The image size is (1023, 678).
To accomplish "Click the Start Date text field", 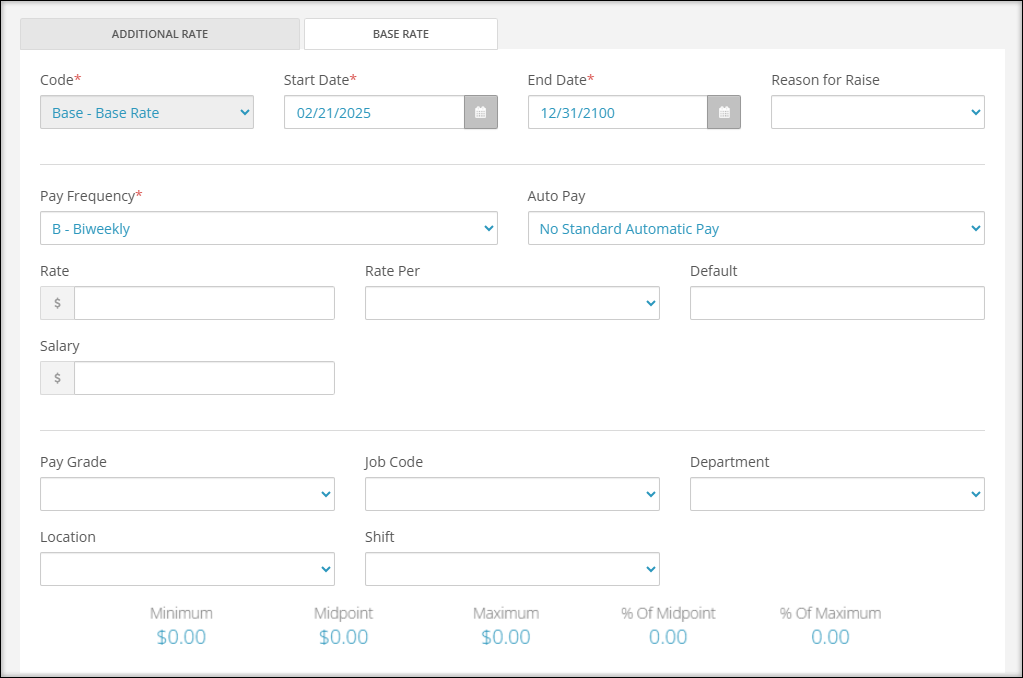I will click(374, 112).
